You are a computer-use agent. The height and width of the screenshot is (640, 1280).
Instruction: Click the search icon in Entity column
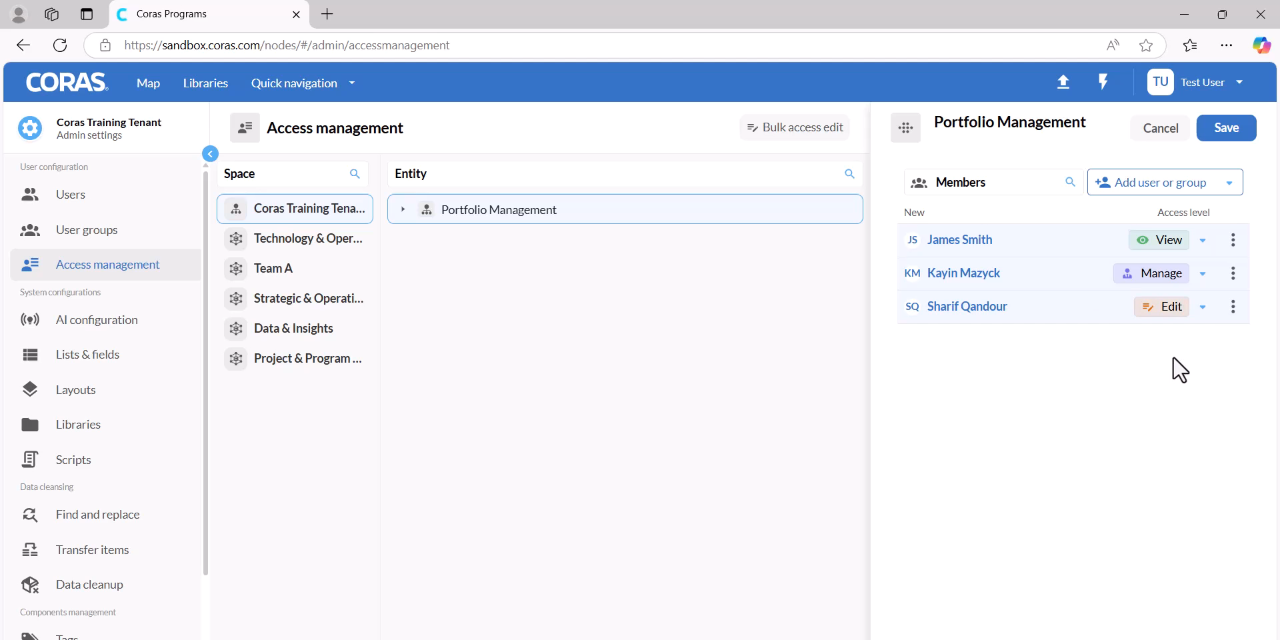tap(850, 174)
